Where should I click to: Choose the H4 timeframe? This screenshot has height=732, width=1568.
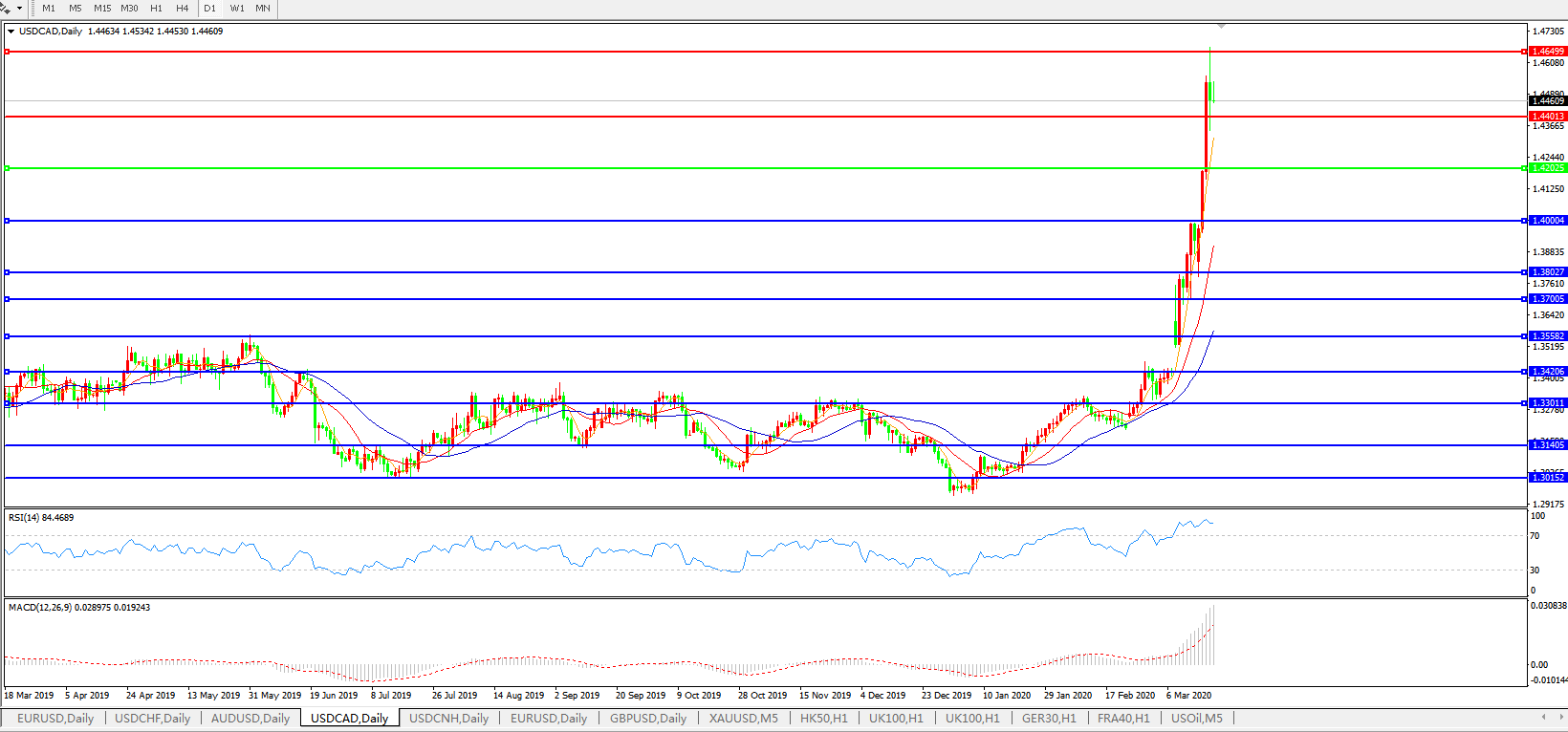(x=182, y=8)
